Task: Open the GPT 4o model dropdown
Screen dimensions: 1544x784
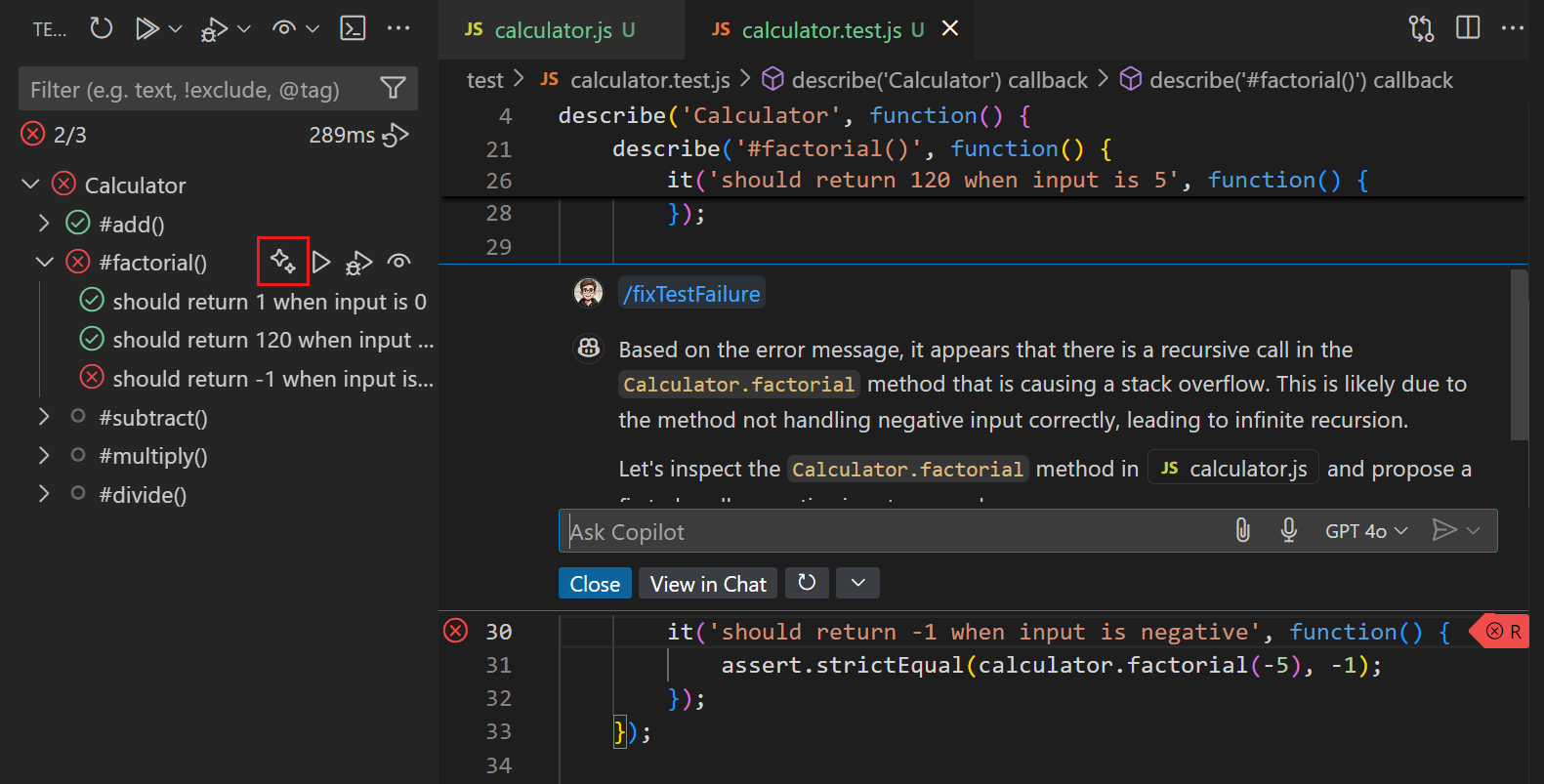Action: click(x=1365, y=531)
